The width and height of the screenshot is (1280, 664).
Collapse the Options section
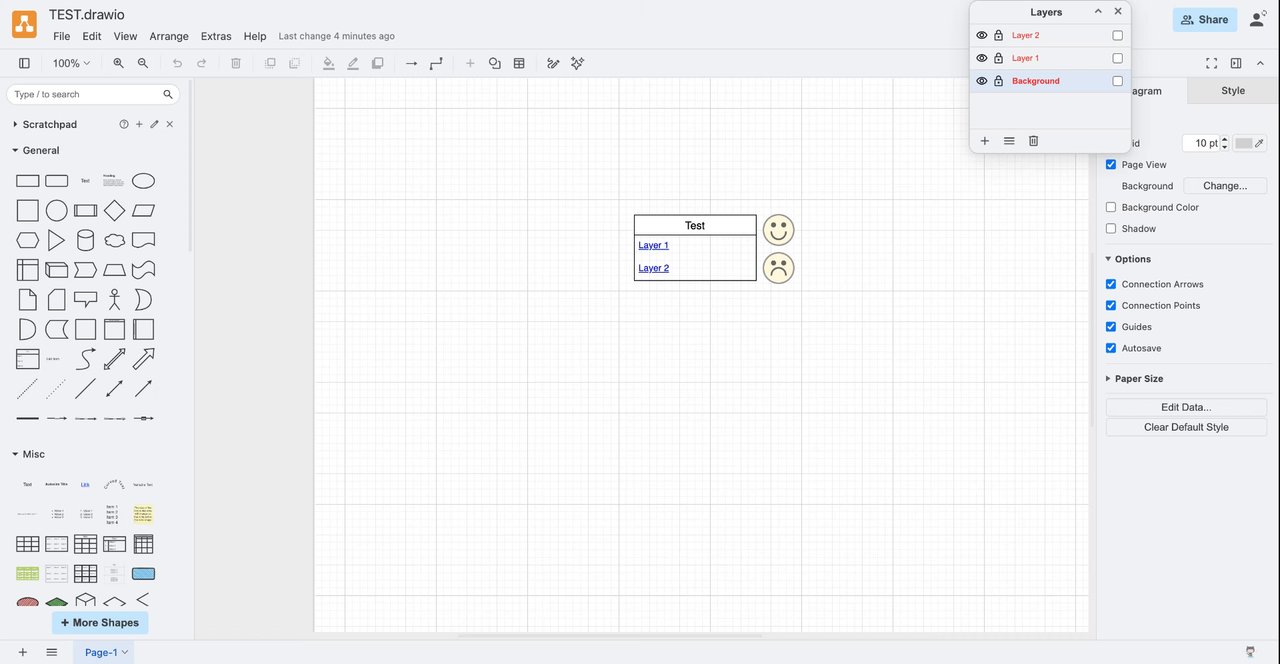click(1108, 259)
